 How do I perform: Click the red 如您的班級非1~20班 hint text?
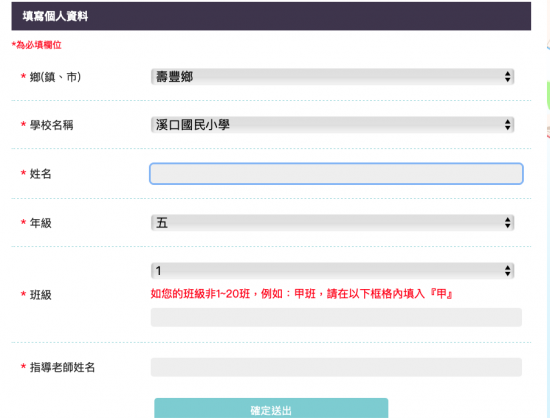point(302,294)
